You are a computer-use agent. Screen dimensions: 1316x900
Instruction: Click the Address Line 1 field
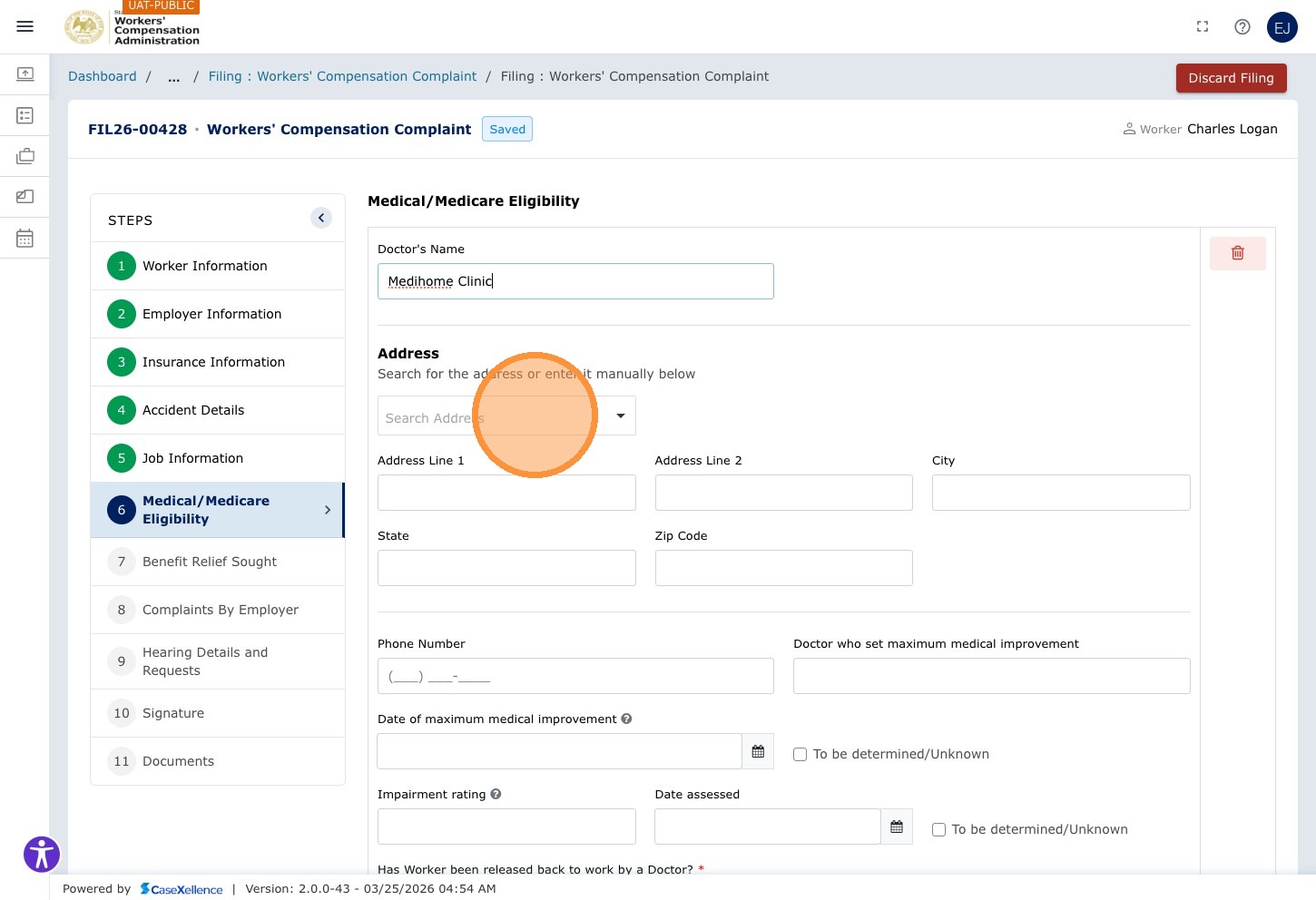[x=506, y=493]
